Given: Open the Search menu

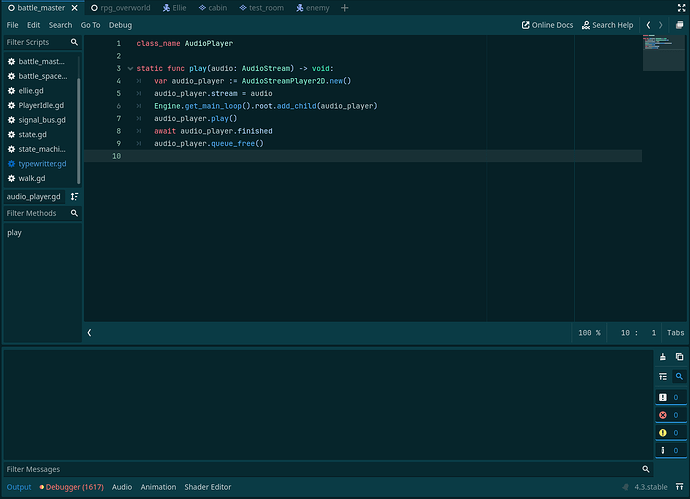Looking at the screenshot, I should point(60,25).
